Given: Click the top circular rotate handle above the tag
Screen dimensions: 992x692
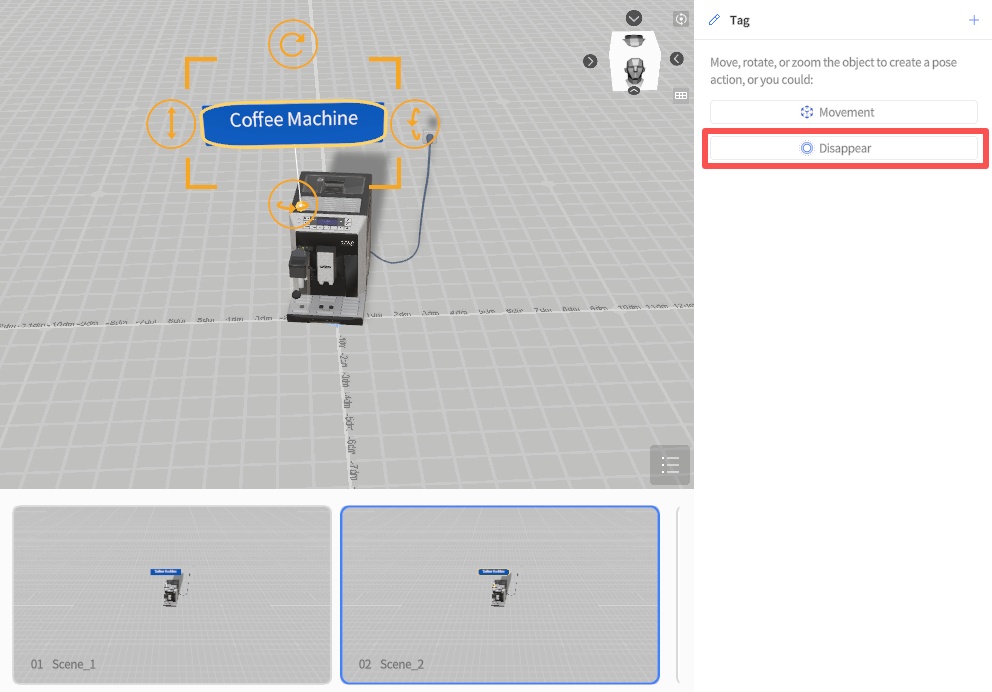Looking at the screenshot, I should tap(293, 44).
